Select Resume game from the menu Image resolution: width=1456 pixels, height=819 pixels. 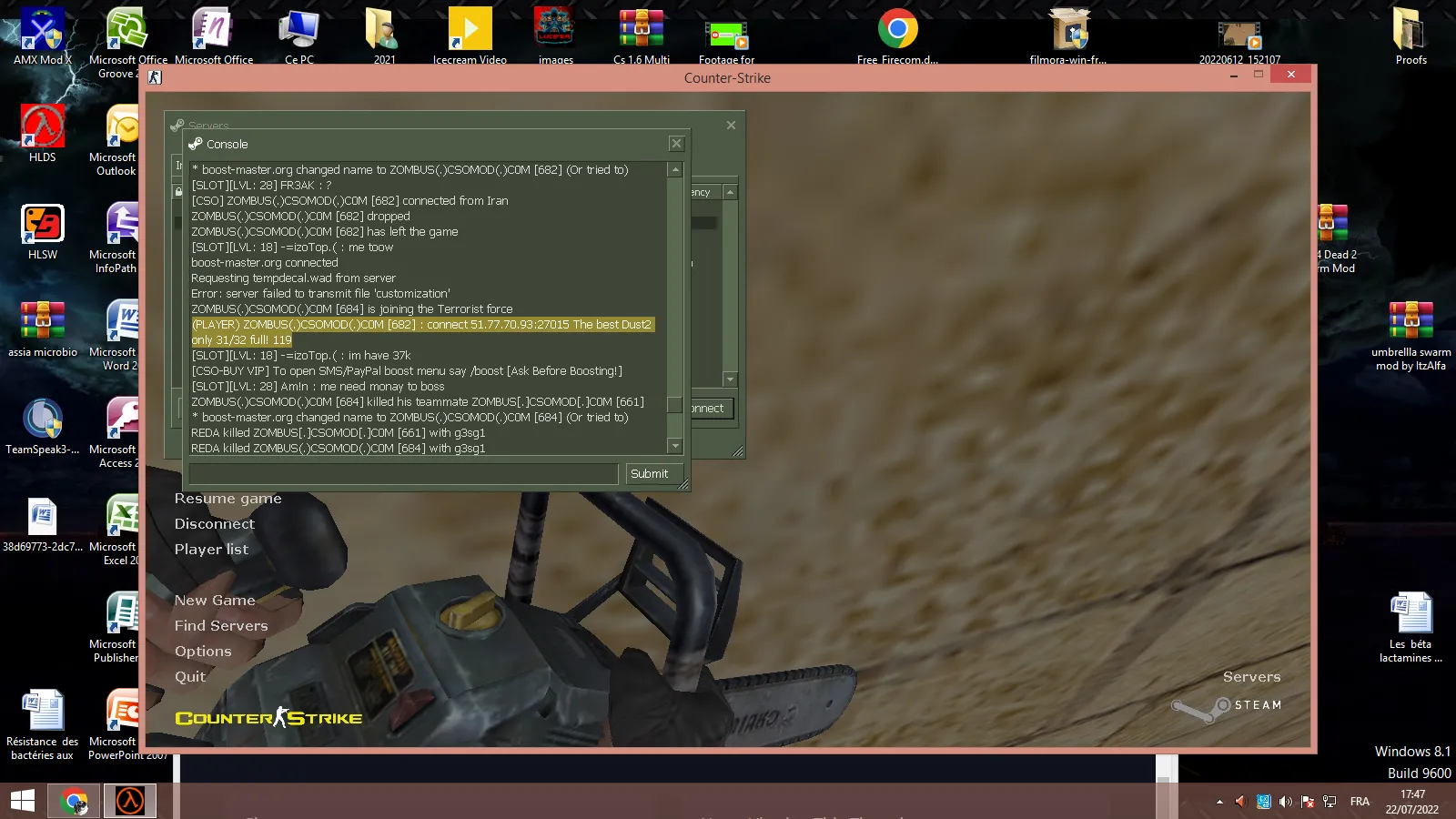pyautogui.click(x=228, y=499)
